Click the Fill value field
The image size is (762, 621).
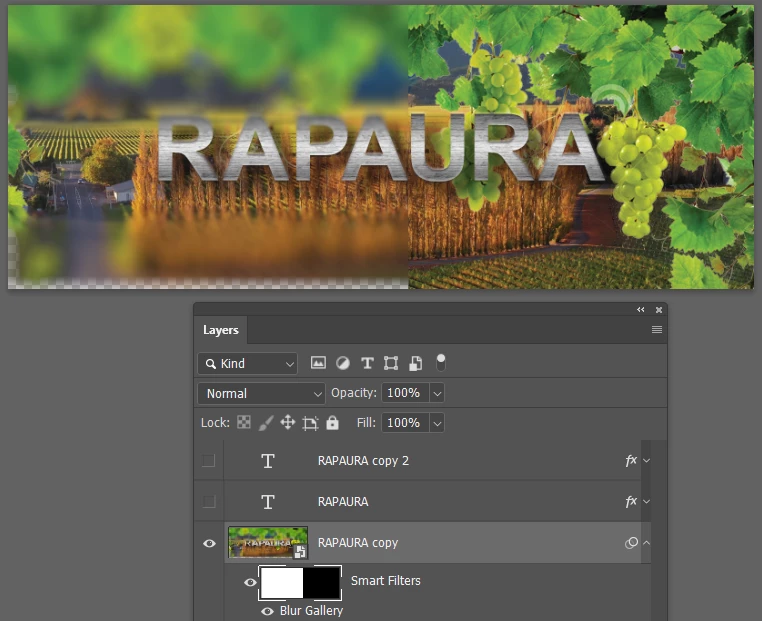405,423
